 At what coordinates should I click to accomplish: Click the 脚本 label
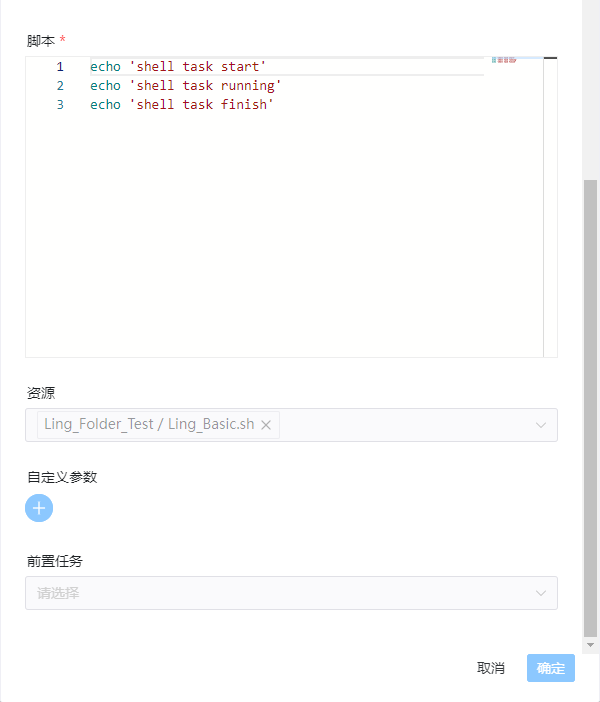click(41, 41)
